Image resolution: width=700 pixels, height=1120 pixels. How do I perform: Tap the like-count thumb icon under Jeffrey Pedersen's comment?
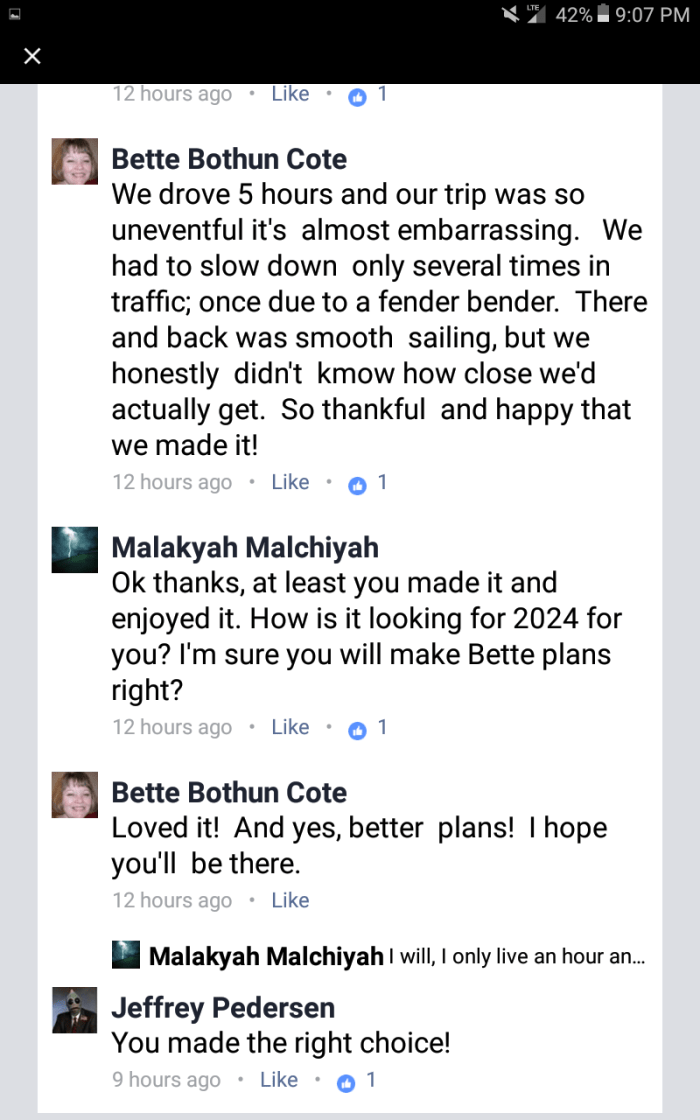[x=346, y=1082]
